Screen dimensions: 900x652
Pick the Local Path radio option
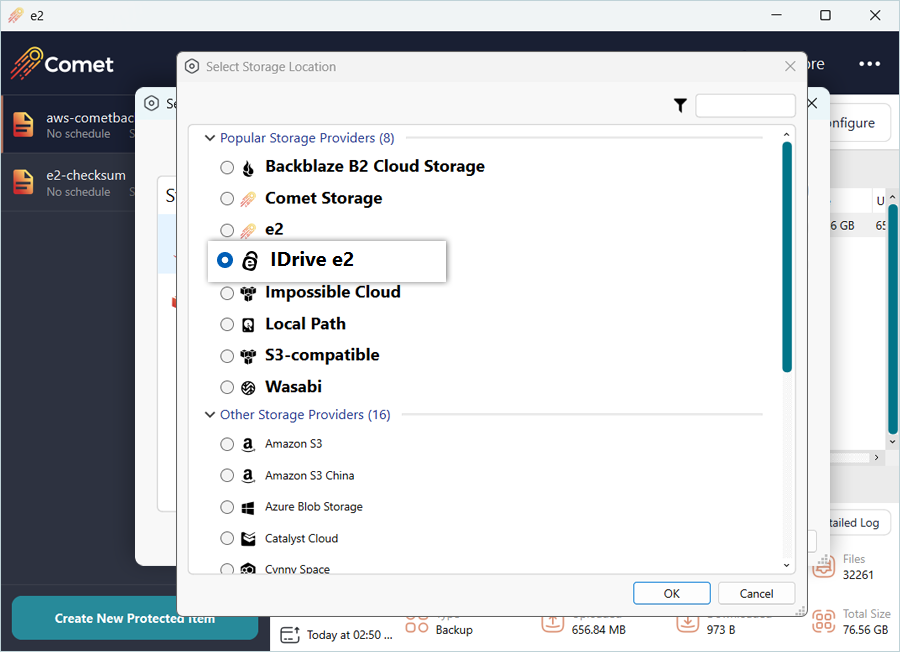click(x=227, y=324)
